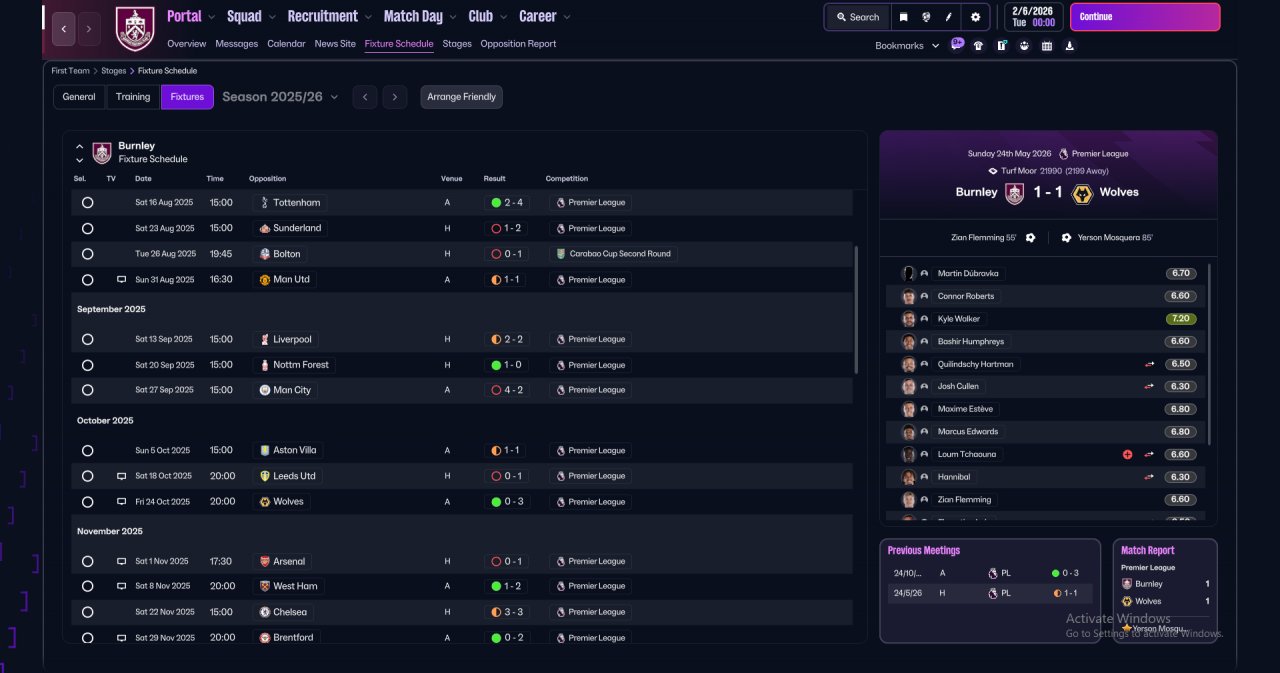Click the pencil edit icon in top toolbar
Viewport: 1280px width, 673px height.
tap(950, 17)
